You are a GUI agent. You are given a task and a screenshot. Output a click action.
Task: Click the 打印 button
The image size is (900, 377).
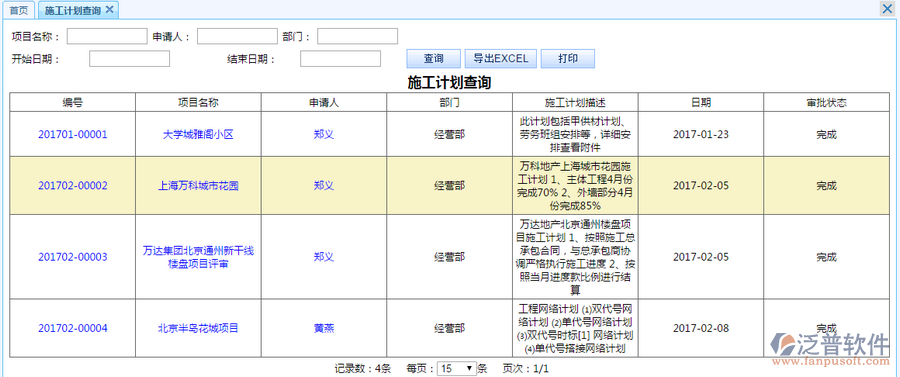tap(568, 59)
